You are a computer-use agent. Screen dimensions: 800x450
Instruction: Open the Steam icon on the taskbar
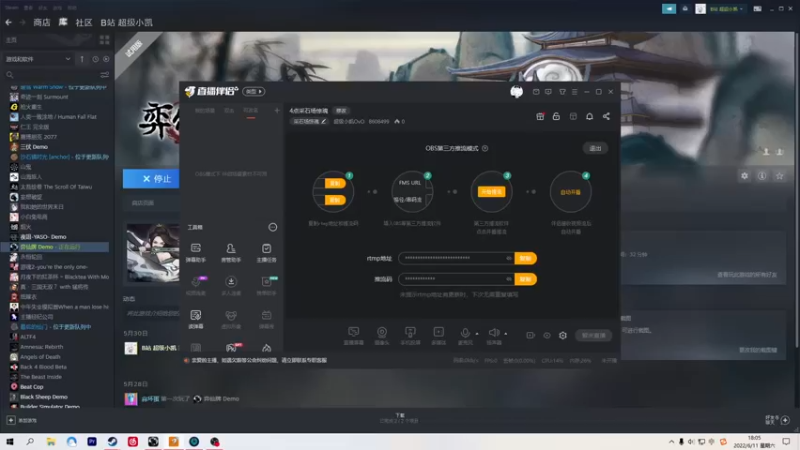point(112,441)
